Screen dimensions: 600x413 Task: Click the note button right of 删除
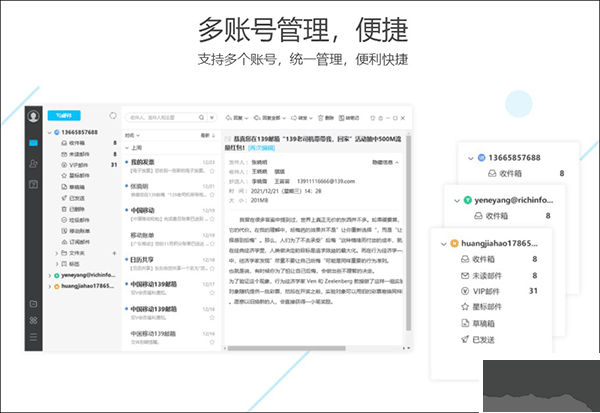349,118
